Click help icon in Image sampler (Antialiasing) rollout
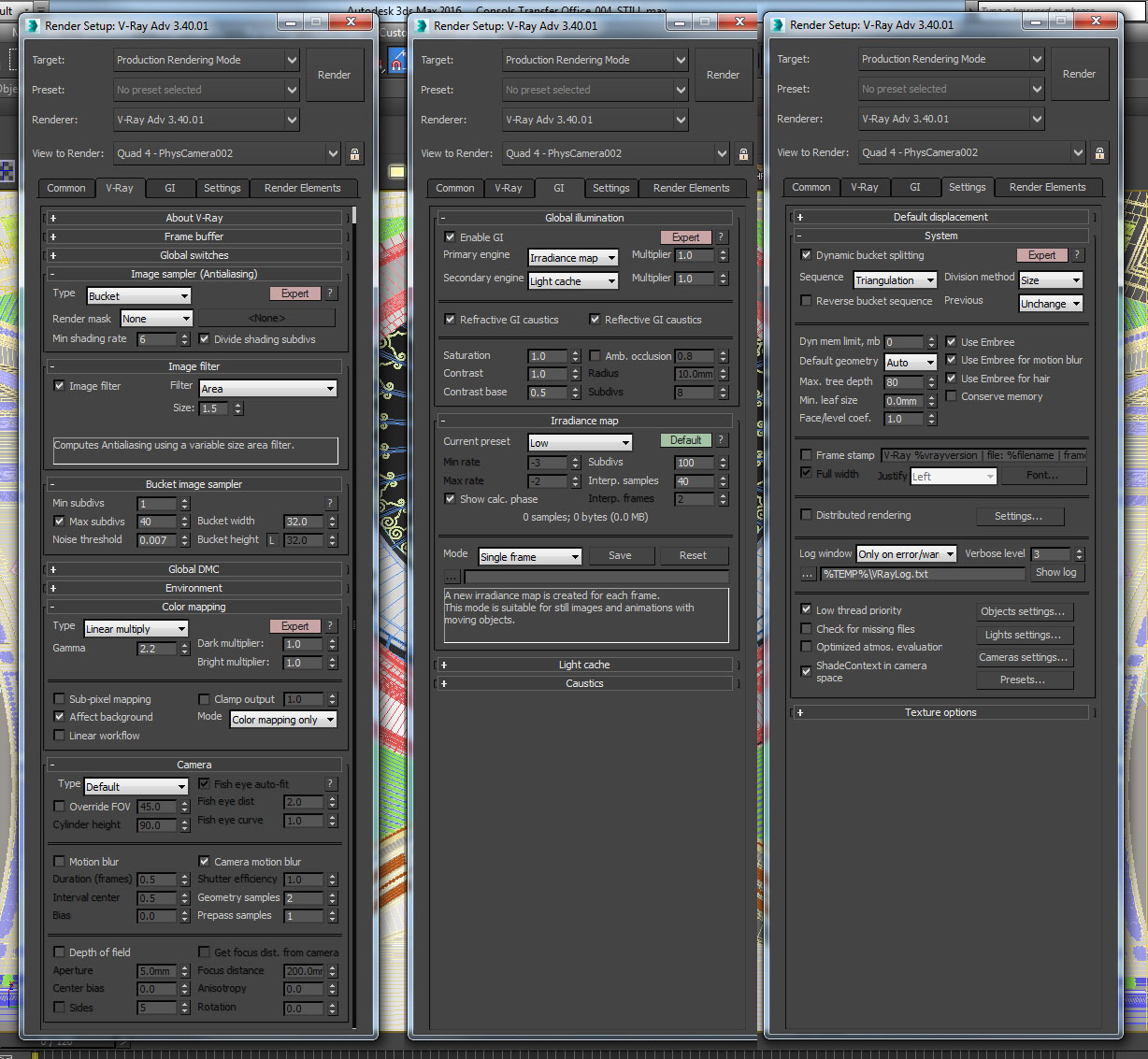1148x1059 pixels. pyautogui.click(x=330, y=293)
